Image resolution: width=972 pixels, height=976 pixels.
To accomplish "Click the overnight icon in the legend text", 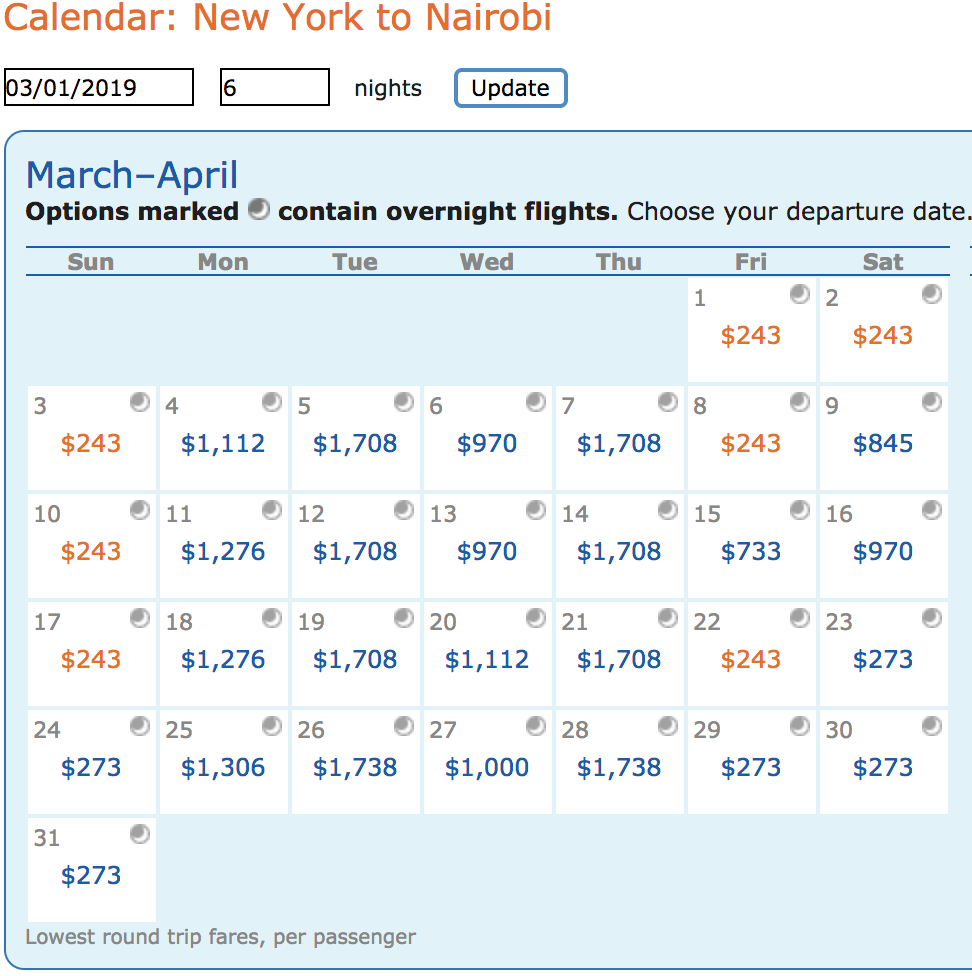I will pos(259,210).
